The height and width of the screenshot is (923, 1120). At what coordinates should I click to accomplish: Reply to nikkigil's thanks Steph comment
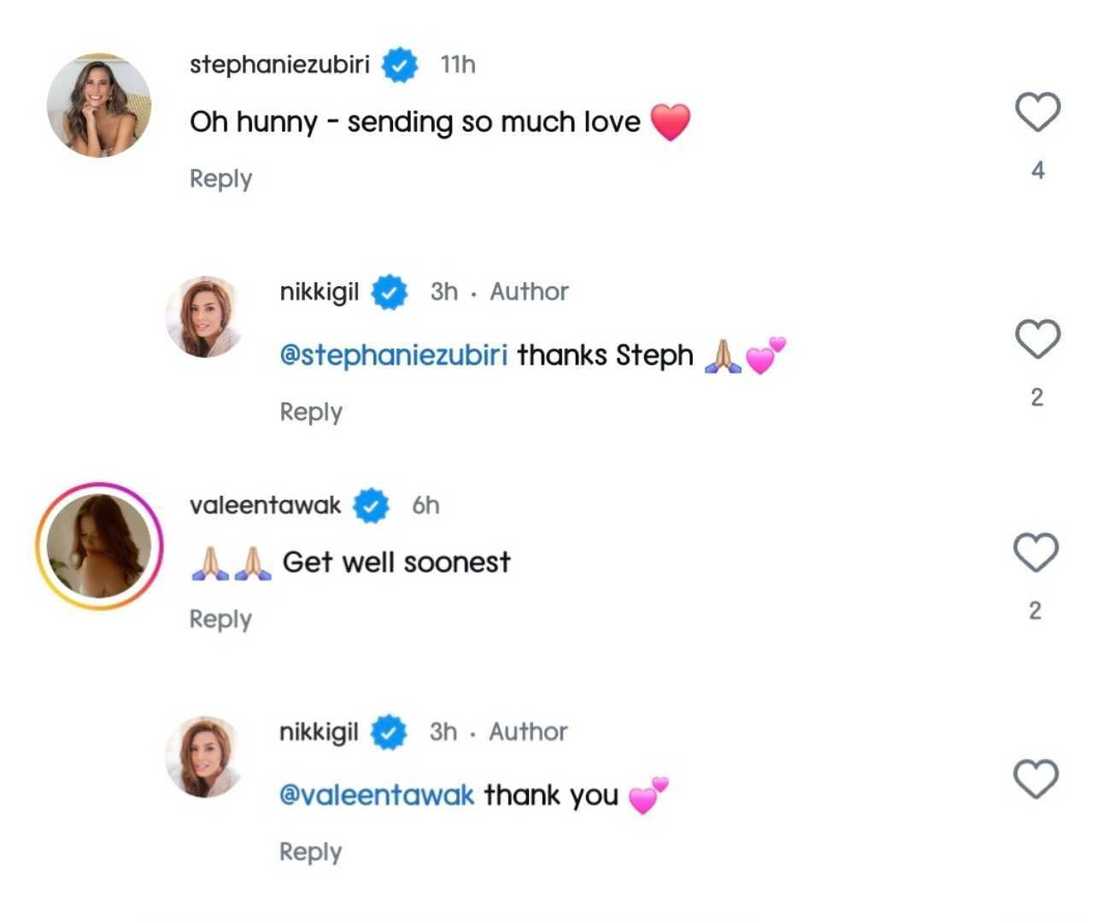click(311, 412)
